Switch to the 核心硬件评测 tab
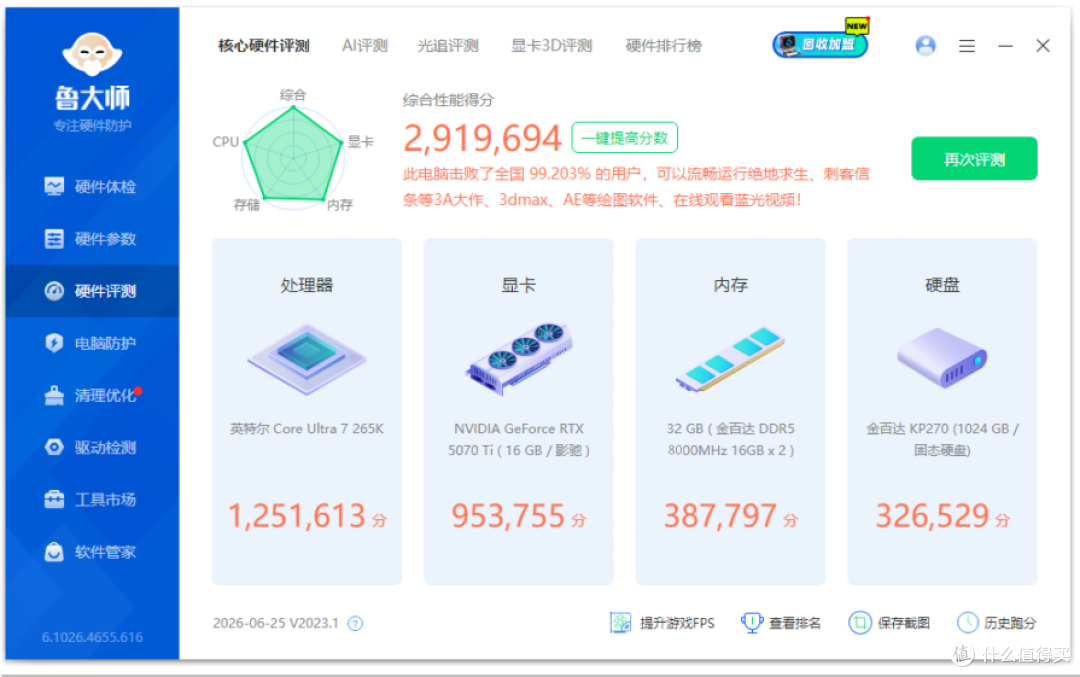This screenshot has width=1080, height=677. pyautogui.click(x=264, y=46)
